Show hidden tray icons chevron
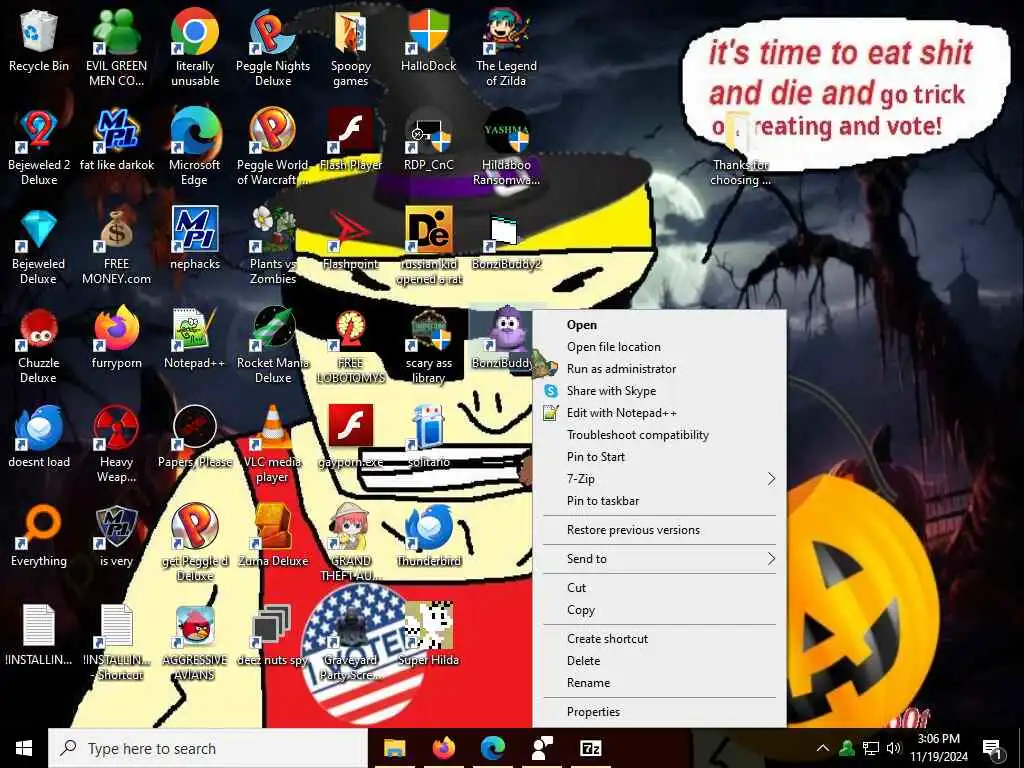The height and width of the screenshot is (768, 1024). coord(823,748)
